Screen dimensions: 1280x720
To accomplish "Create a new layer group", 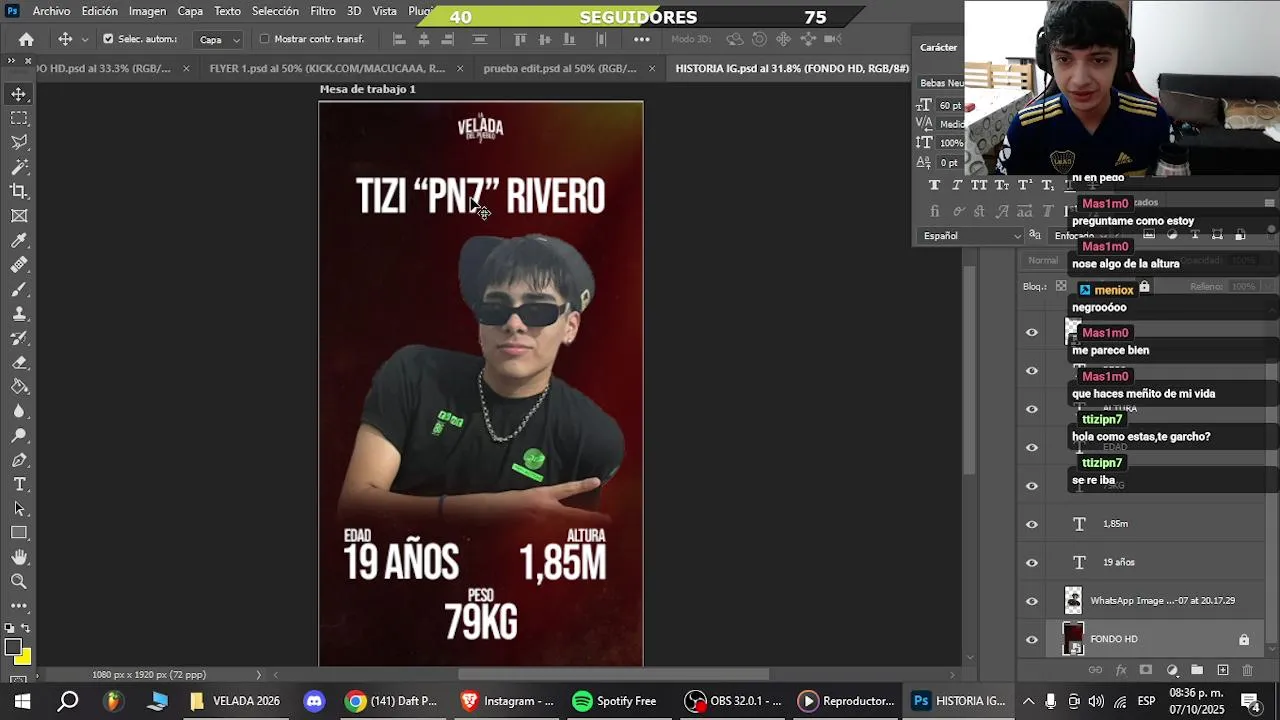I will pos(1197,670).
